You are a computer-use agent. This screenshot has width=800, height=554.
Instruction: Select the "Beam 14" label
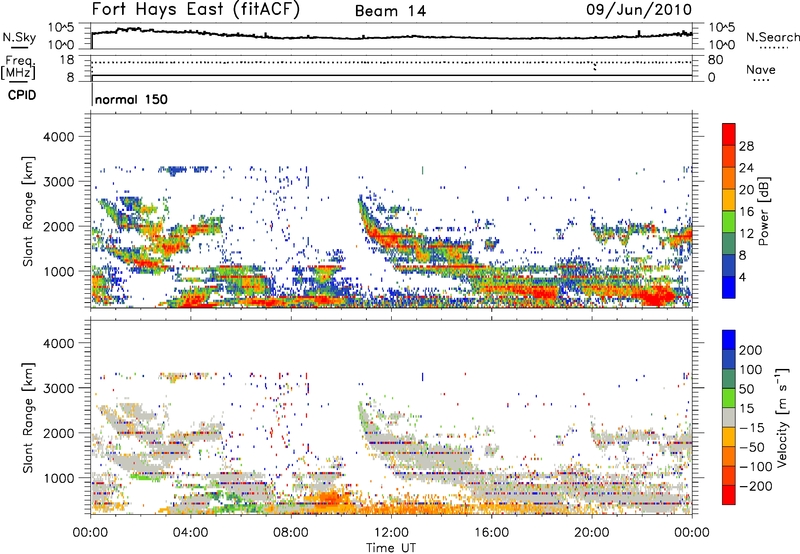[391, 11]
